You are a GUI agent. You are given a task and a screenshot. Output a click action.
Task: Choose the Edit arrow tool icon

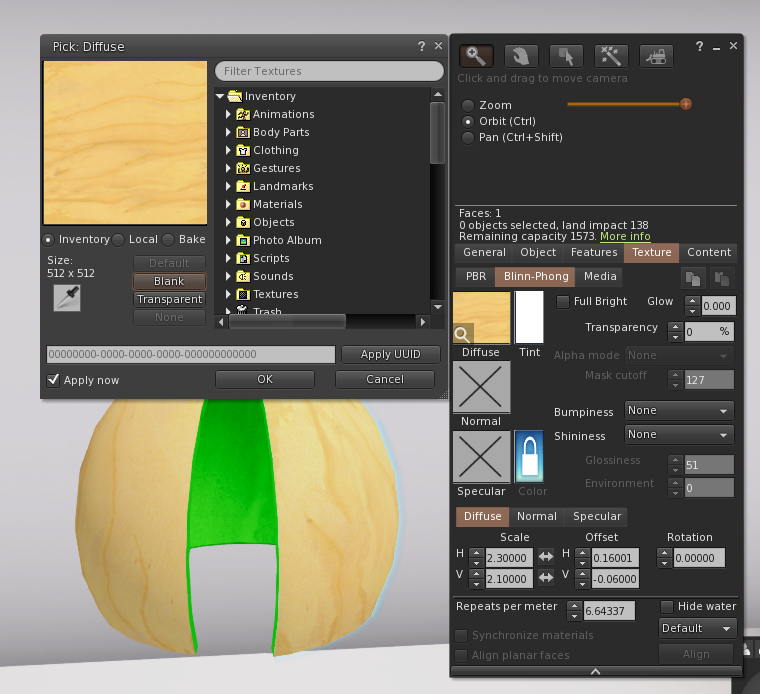[x=565, y=56]
